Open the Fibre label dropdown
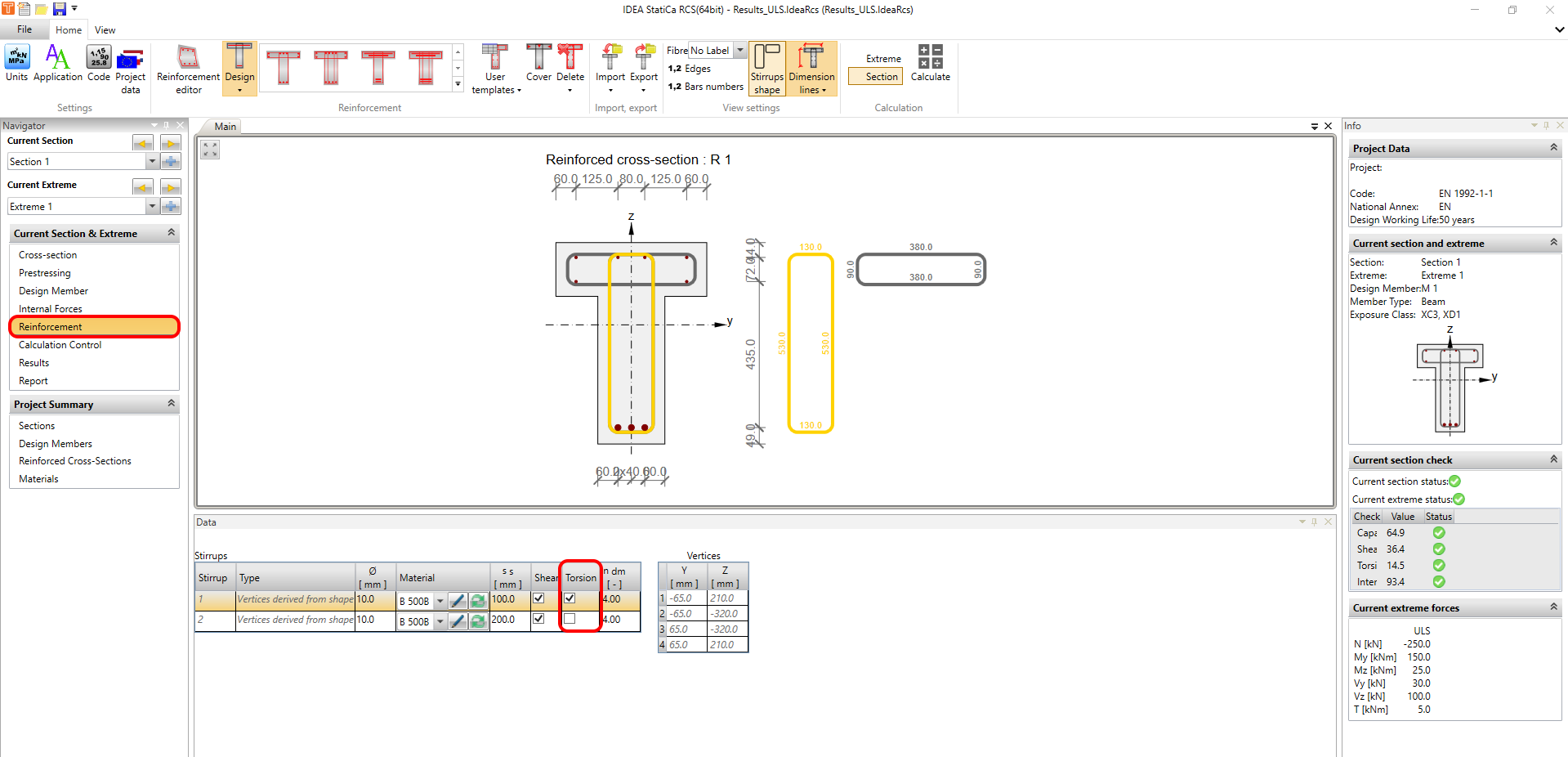 point(739,50)
